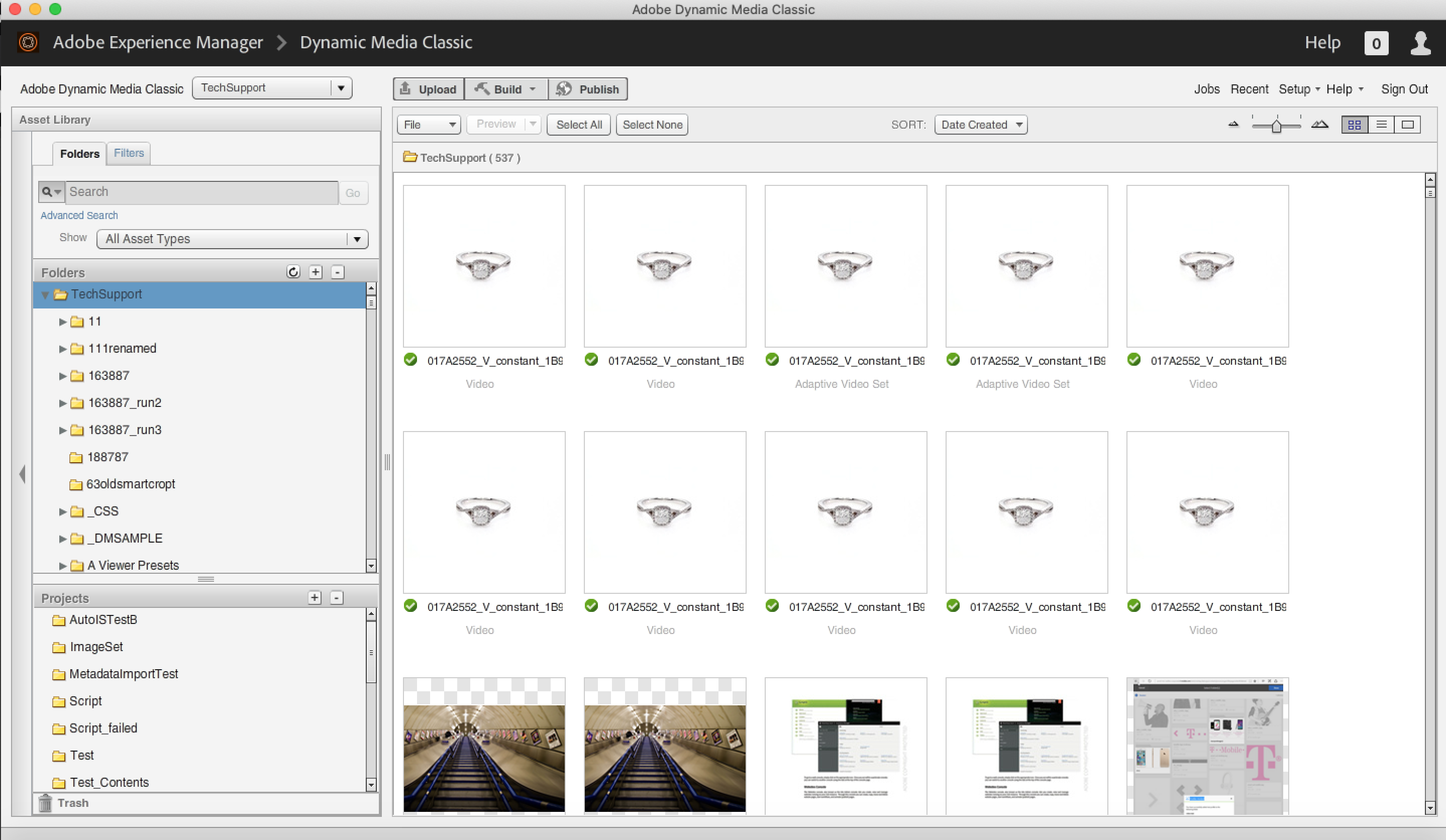
Task: Open the Date Created sort dropdown
Action: (x=981, y=125)
